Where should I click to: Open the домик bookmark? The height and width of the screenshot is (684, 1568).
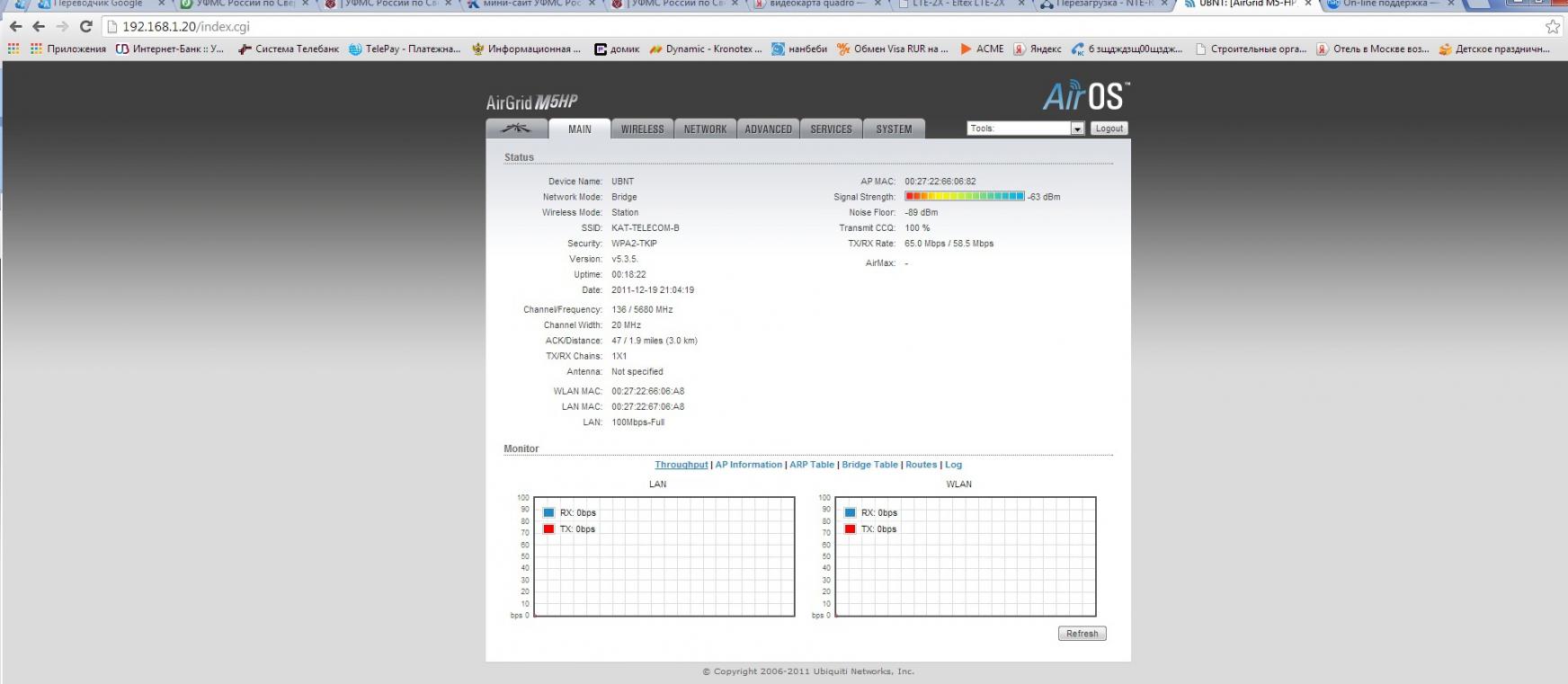pos(617,49)
